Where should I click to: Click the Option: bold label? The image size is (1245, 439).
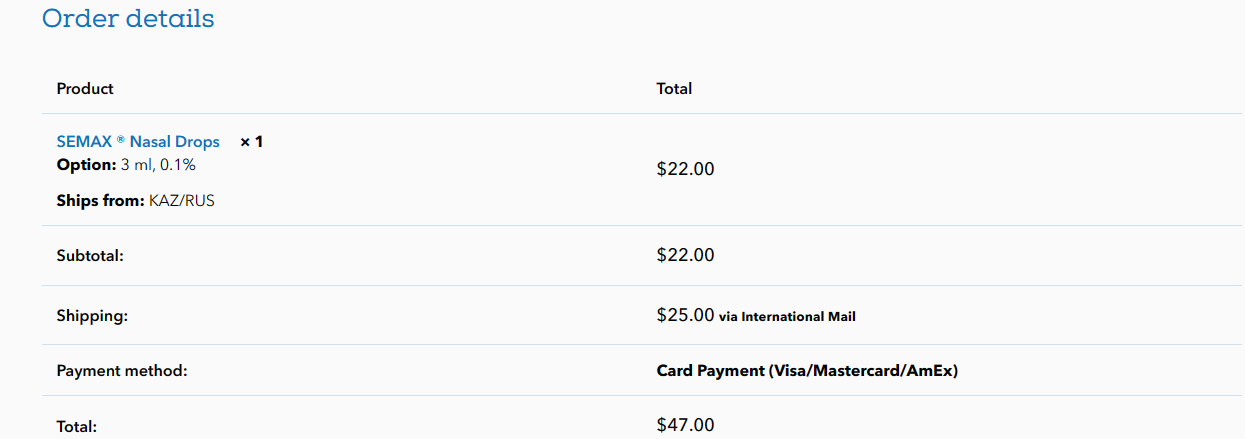coord(87,165)
